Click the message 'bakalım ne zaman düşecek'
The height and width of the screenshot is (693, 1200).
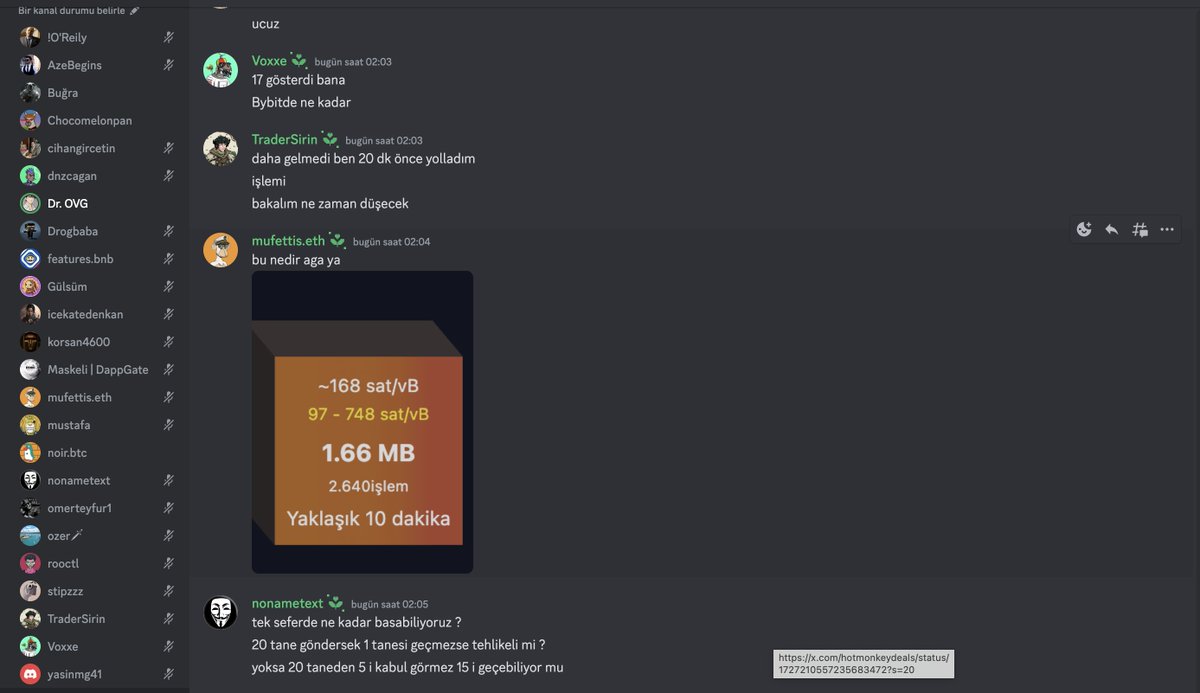[x=330, y=203]
